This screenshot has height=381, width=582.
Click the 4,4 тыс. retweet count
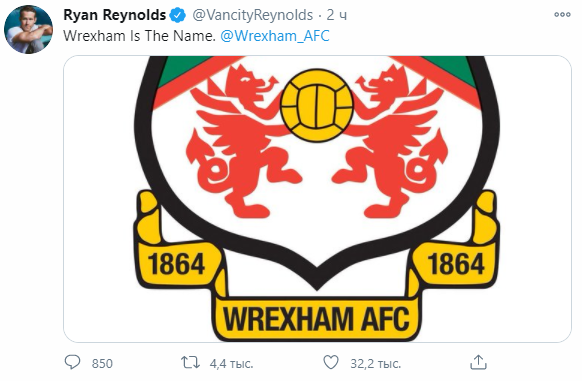click(231, 364)
